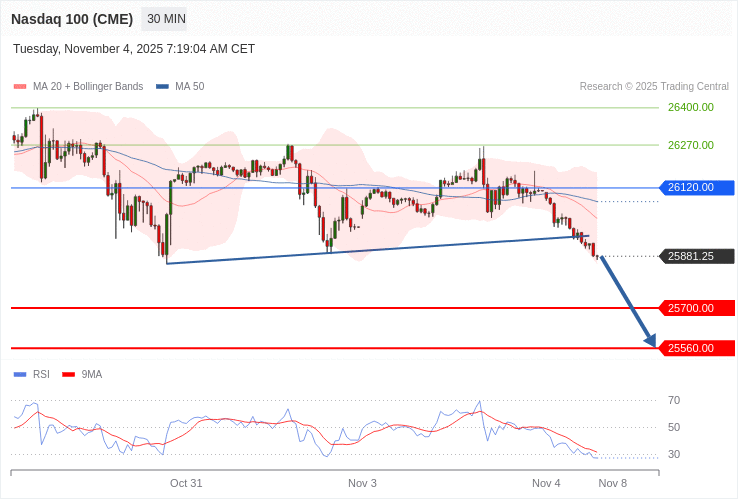
Task: Select the blue 26120.00 pivot price tag
Action: [696, 187]
